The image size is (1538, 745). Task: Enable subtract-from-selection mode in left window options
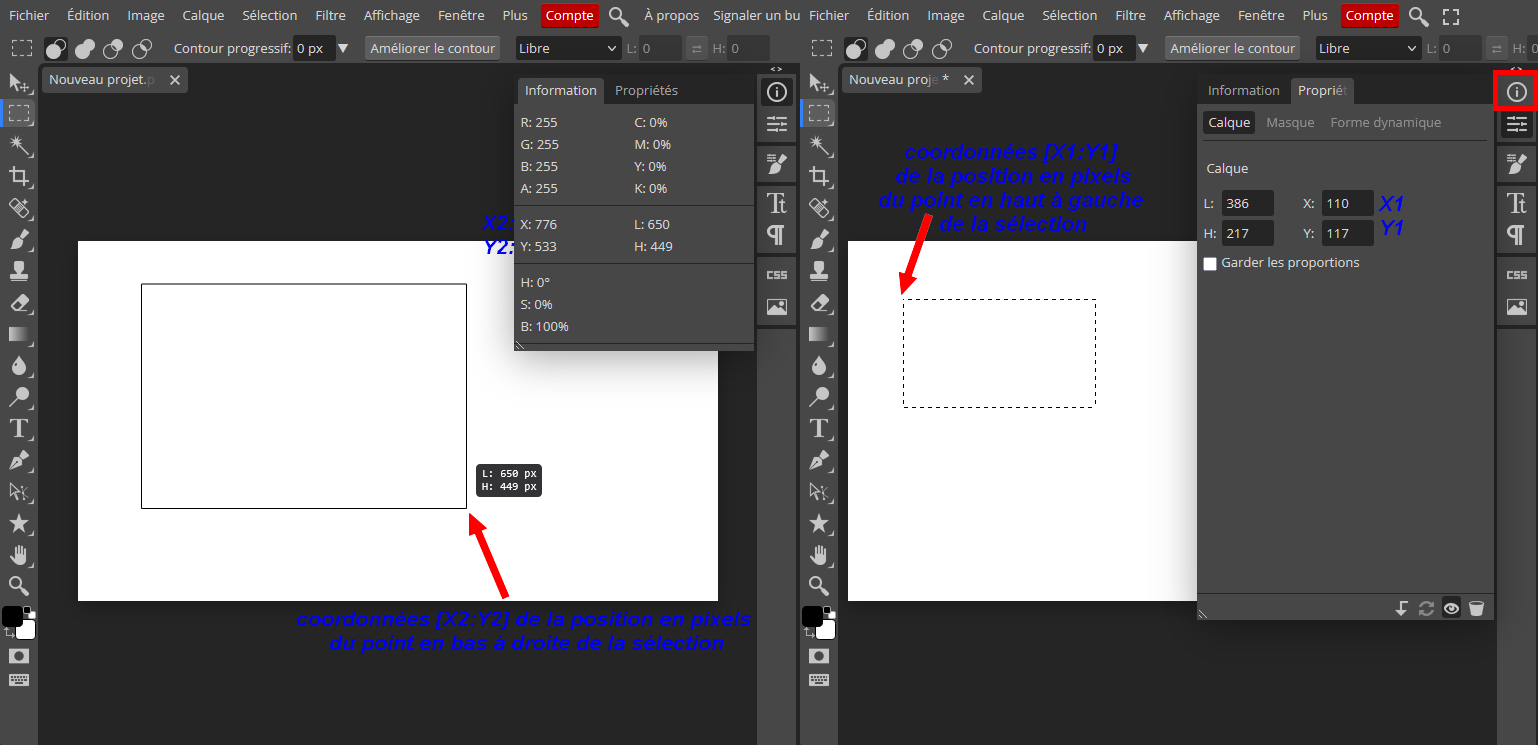[x=114, y=48]
